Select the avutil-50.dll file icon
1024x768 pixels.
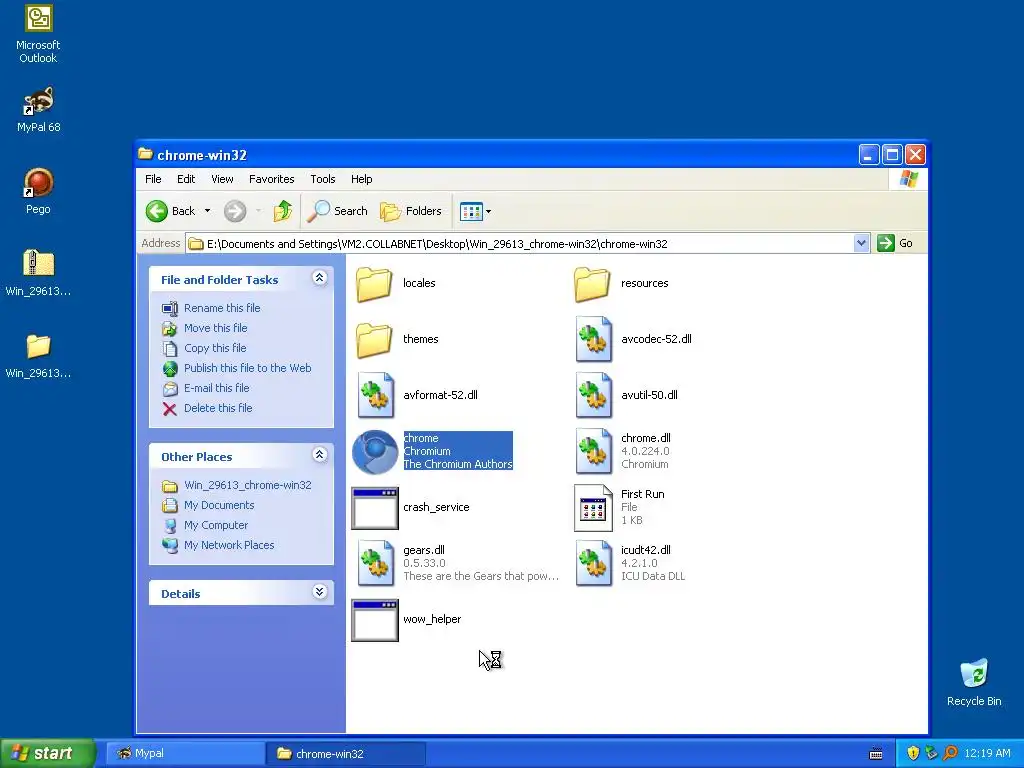pyautogui.click(x=593, y=395)
